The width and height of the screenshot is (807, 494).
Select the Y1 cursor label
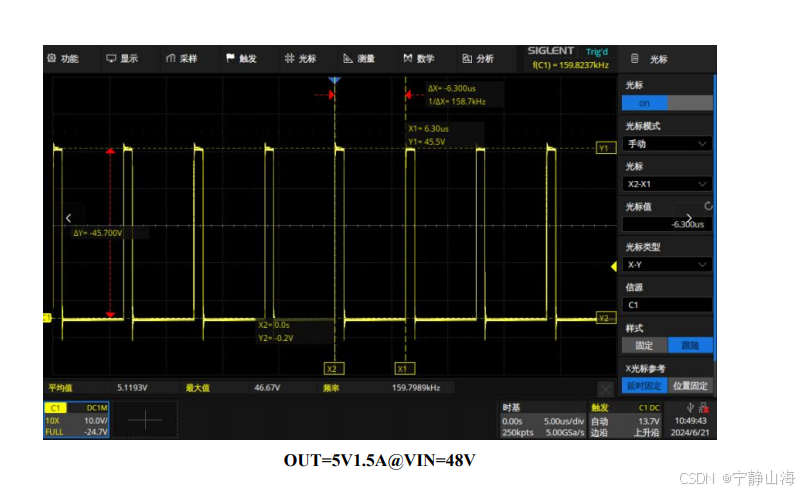pos(606,148)
